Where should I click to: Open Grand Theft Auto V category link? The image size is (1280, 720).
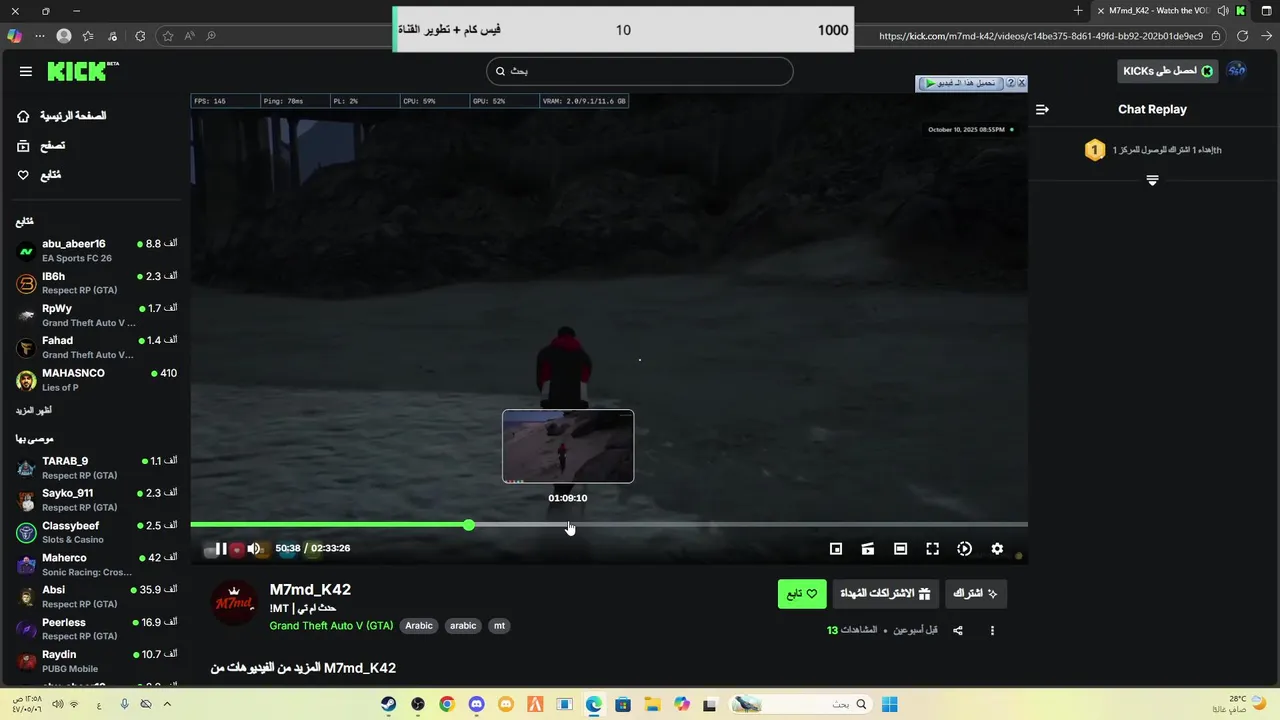click(331, 626)
